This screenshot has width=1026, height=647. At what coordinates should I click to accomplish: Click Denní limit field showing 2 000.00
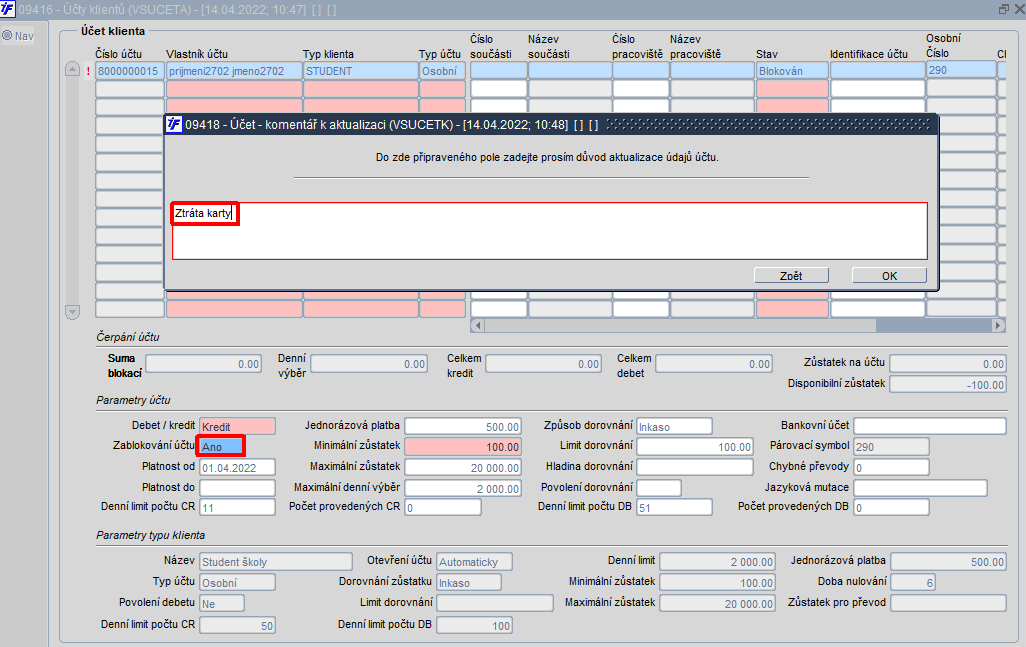[718, 562]
